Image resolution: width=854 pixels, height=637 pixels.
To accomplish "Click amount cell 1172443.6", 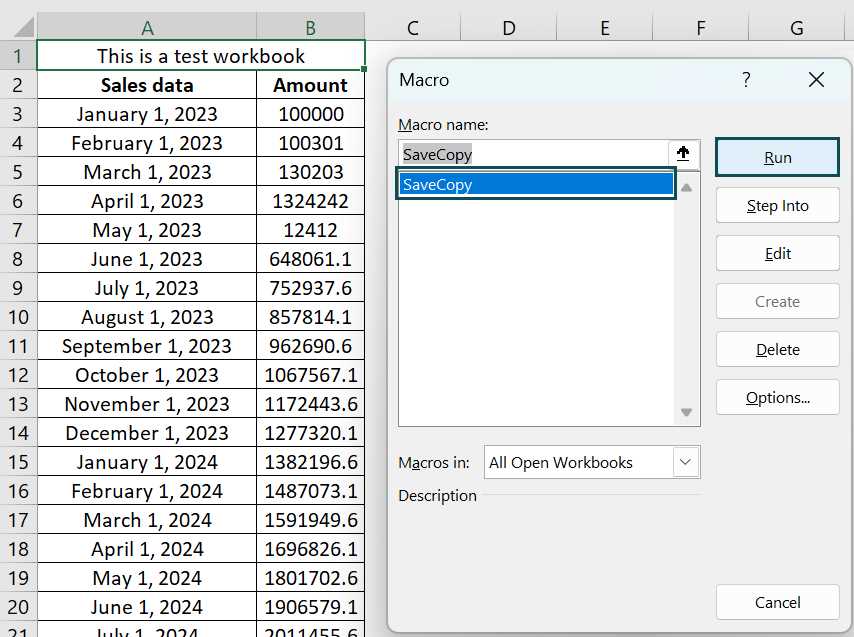I will point(310,404).
